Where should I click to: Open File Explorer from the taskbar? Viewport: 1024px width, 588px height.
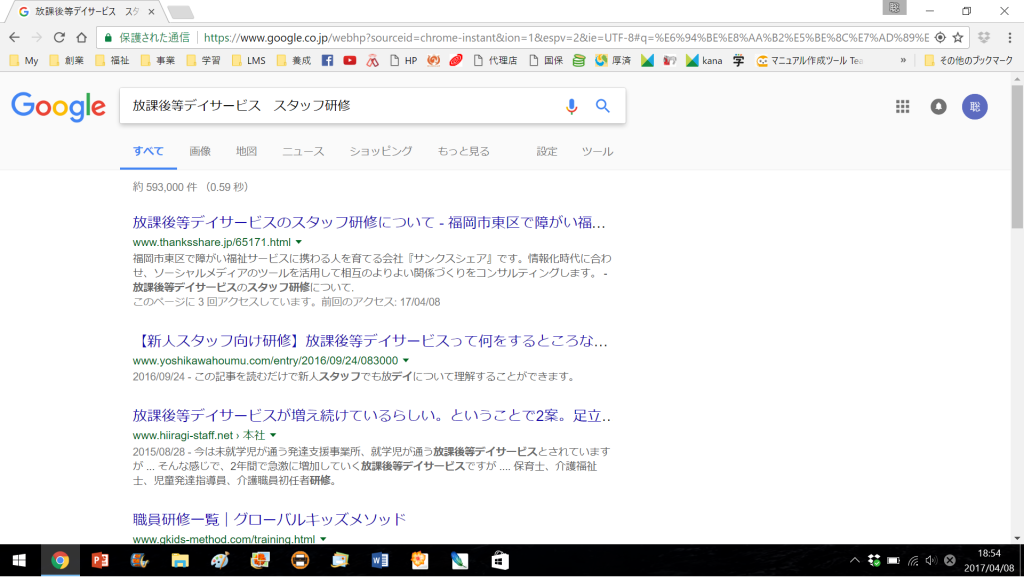[180, 561]
